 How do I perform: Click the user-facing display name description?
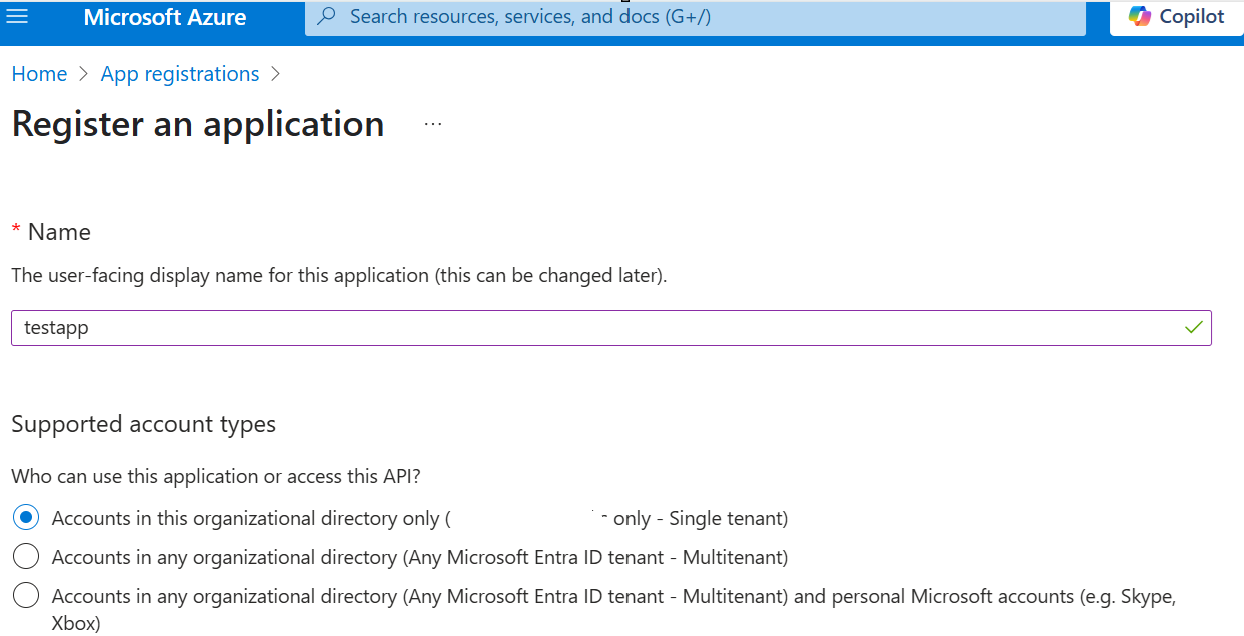coord(339,275)
